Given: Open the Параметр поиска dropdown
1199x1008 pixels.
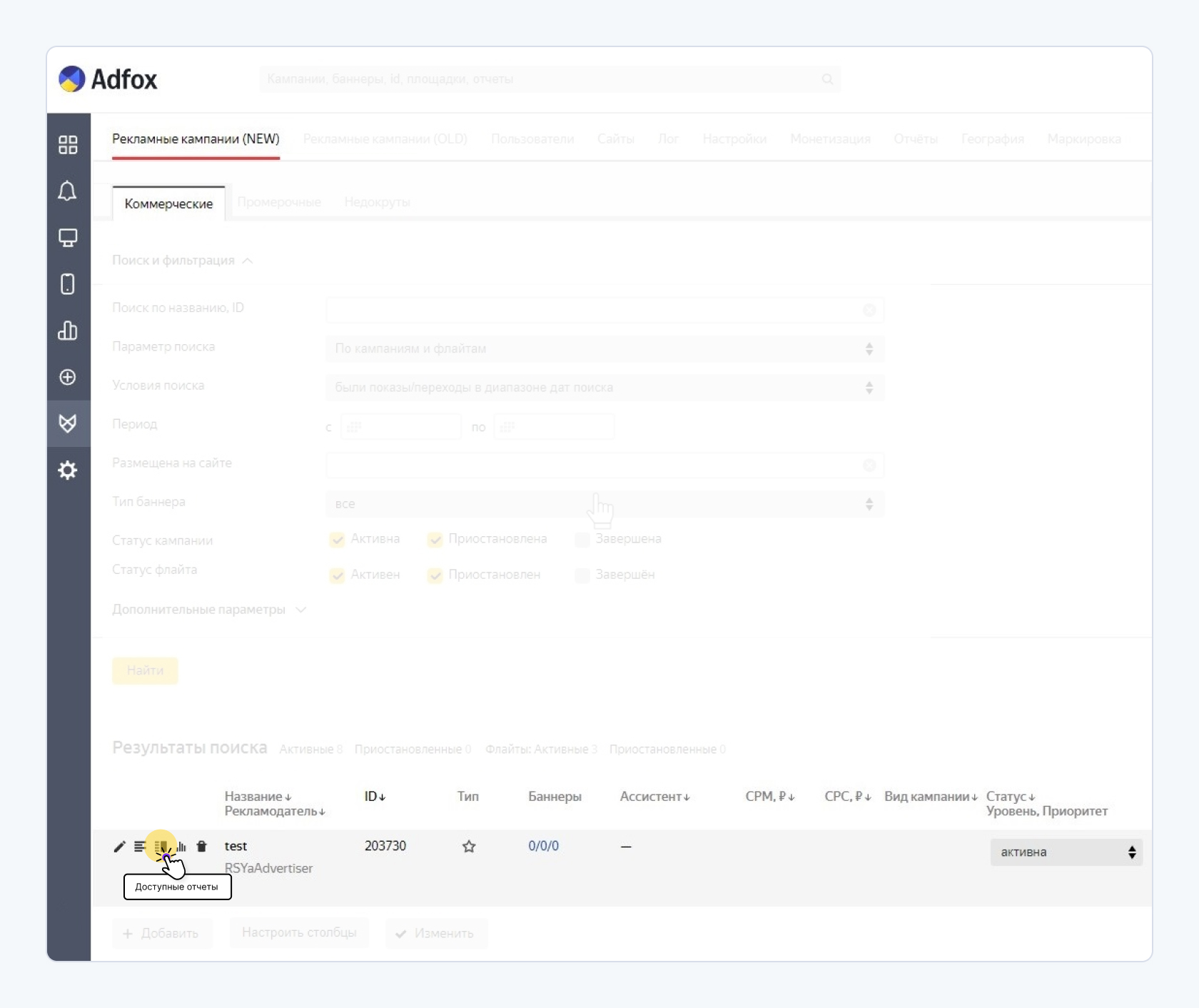Looking at the screenshot, I should [605, 349].
